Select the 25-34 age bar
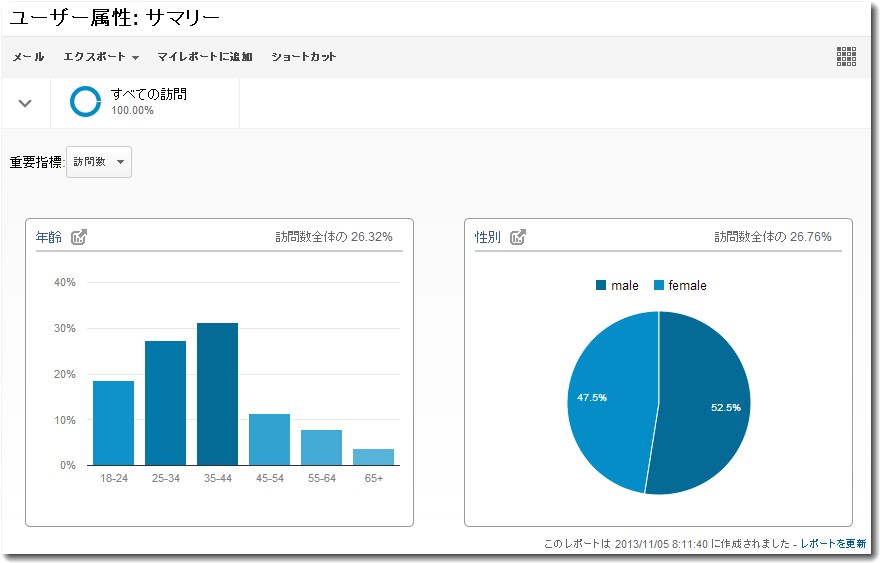Viewport: 880px width, 563px height. [166, 403]
